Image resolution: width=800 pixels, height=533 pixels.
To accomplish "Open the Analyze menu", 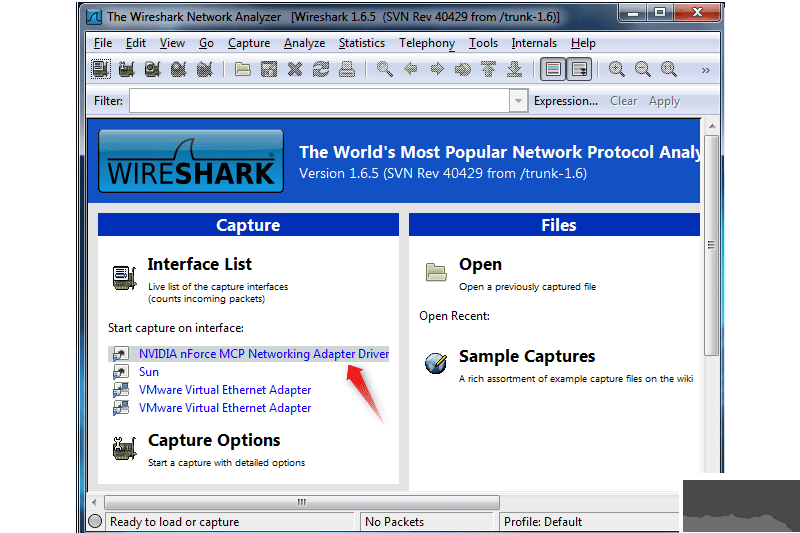I will 304,43.
